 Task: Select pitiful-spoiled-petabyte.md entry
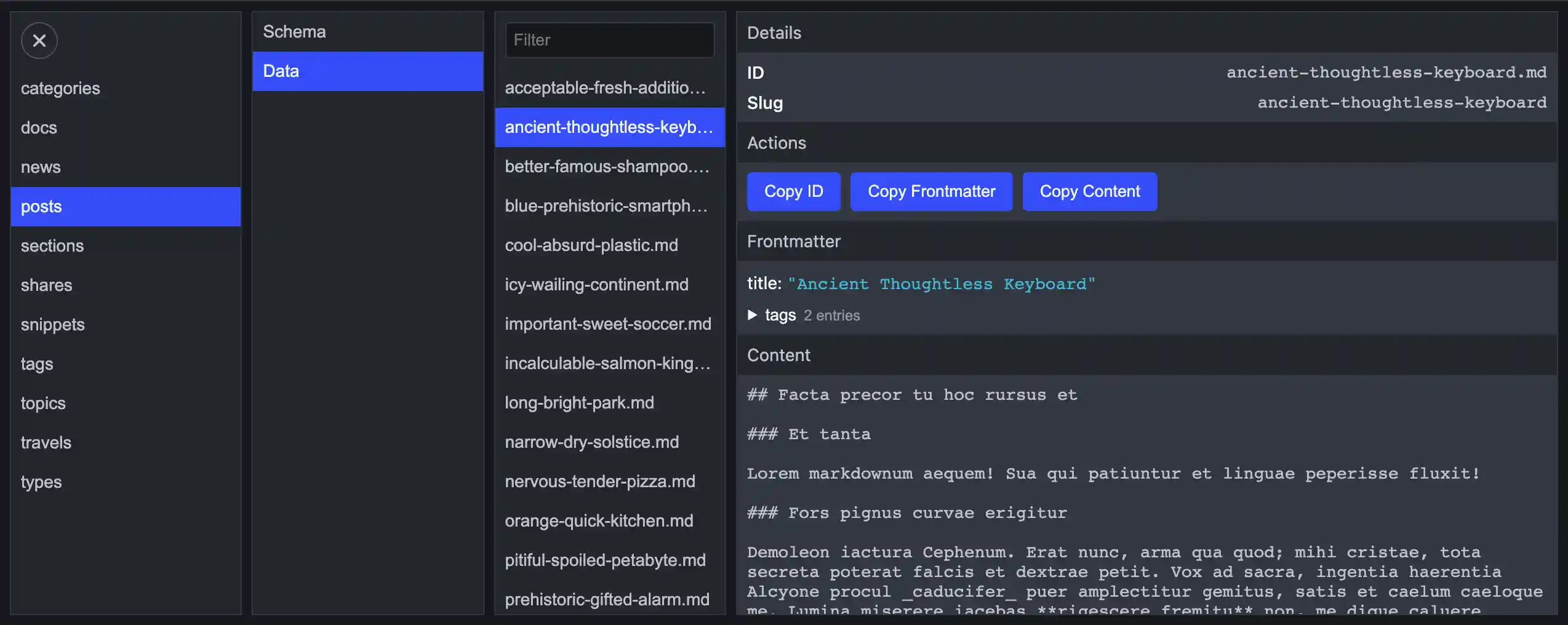(x=610, y=560)
